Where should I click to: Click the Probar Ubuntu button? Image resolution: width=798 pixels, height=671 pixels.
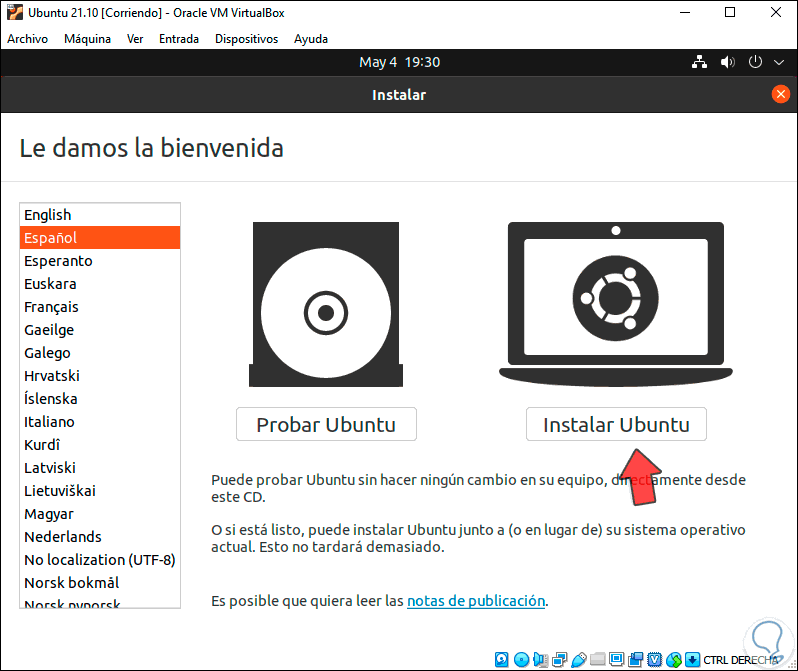(x=326, y=424)
